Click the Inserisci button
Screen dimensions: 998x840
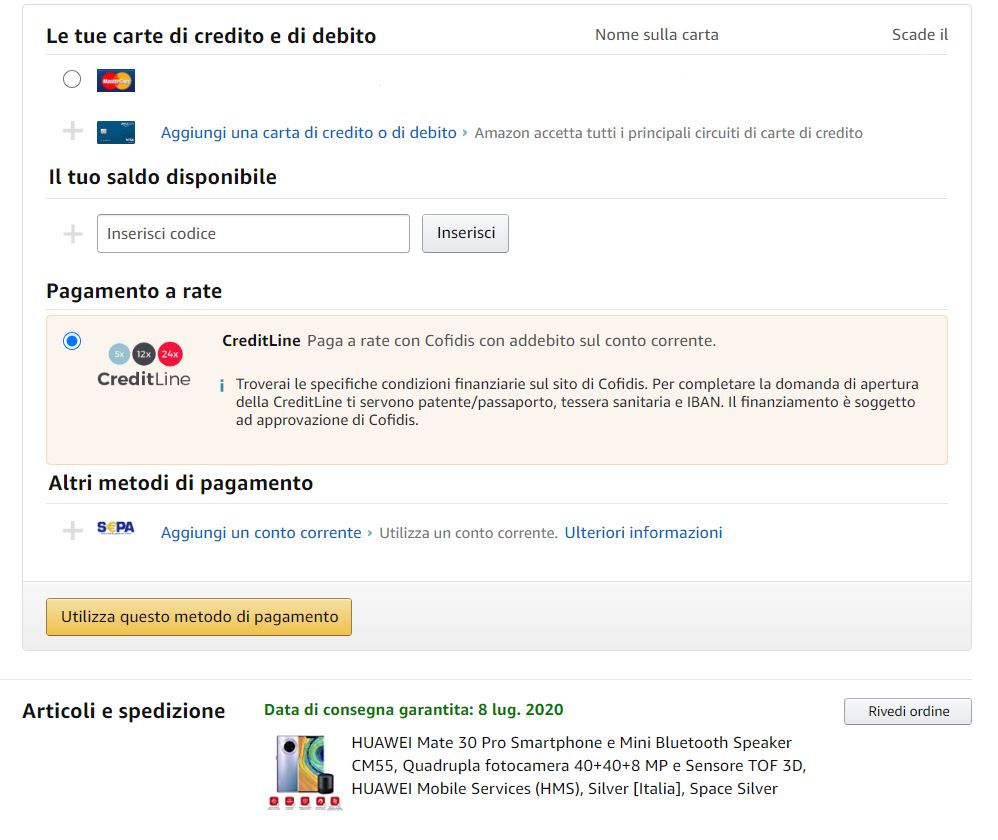point(465,234)
